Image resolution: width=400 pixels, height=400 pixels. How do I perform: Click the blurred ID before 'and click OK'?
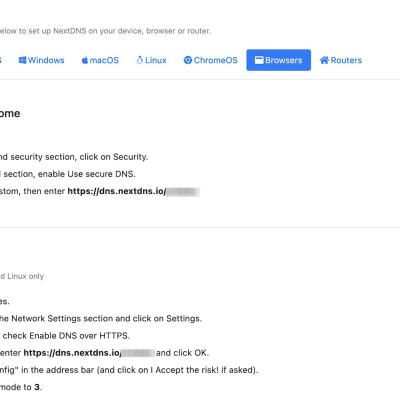pos(138,353)
